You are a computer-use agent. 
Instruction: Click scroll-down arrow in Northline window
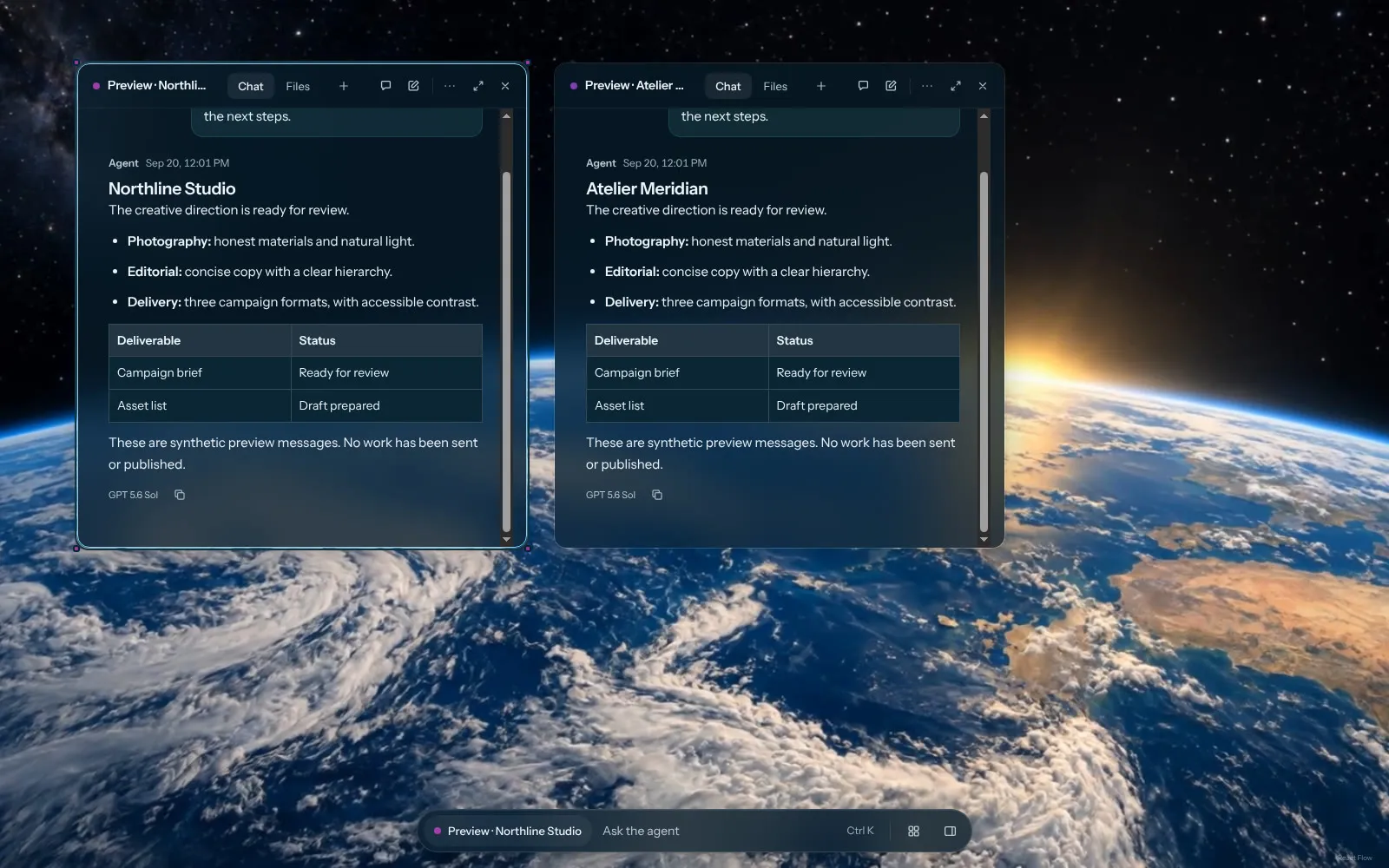click(x=506, y=539)
